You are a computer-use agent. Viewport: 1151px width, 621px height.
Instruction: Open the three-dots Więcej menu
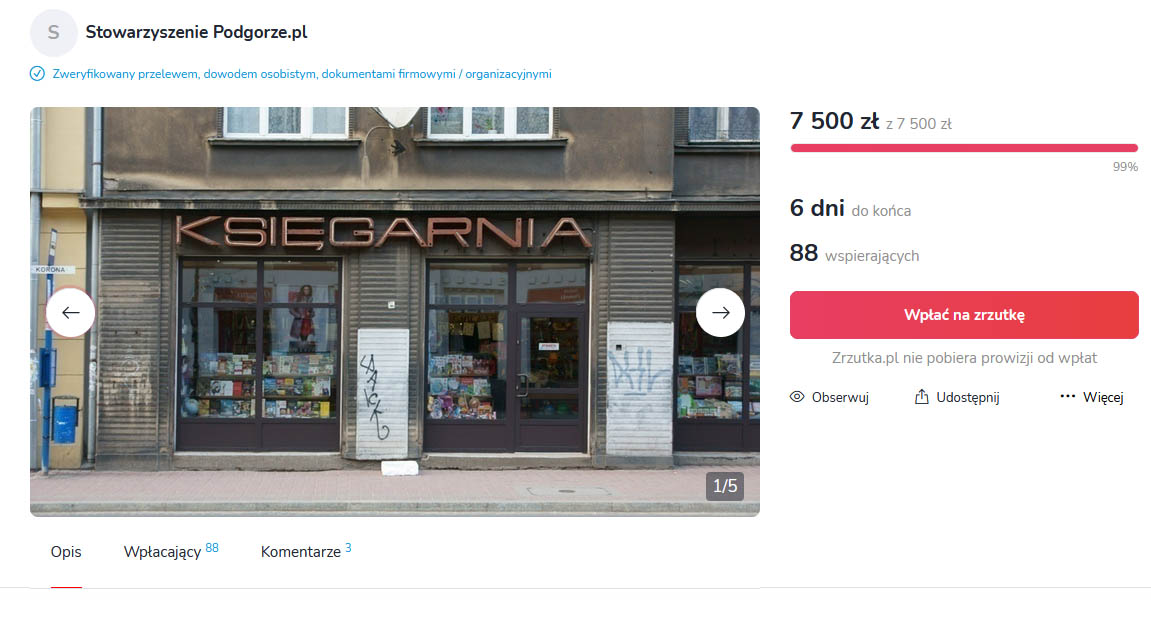coord(1092,397)
